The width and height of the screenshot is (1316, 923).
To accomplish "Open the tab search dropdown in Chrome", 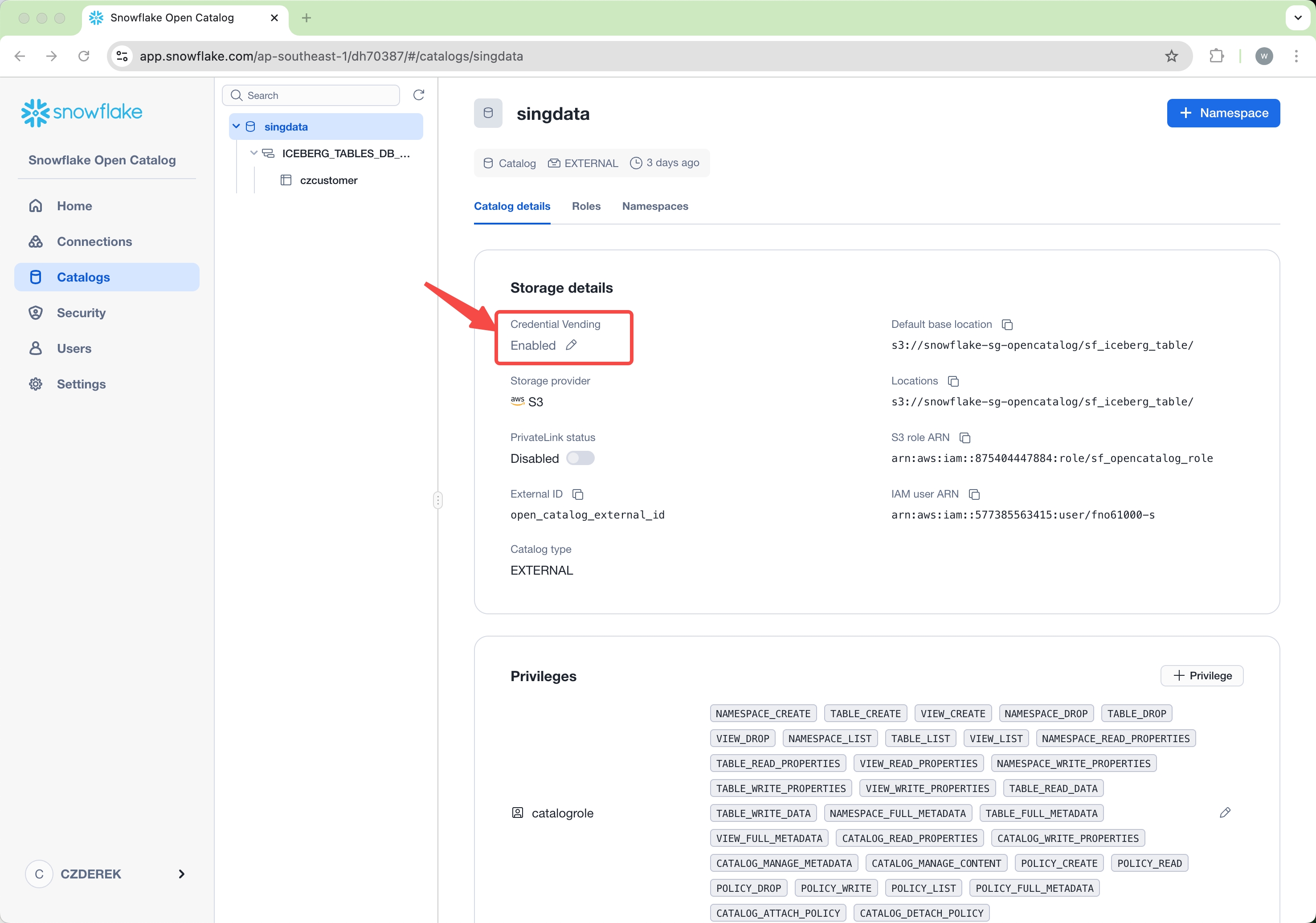I will (1298, 18).
